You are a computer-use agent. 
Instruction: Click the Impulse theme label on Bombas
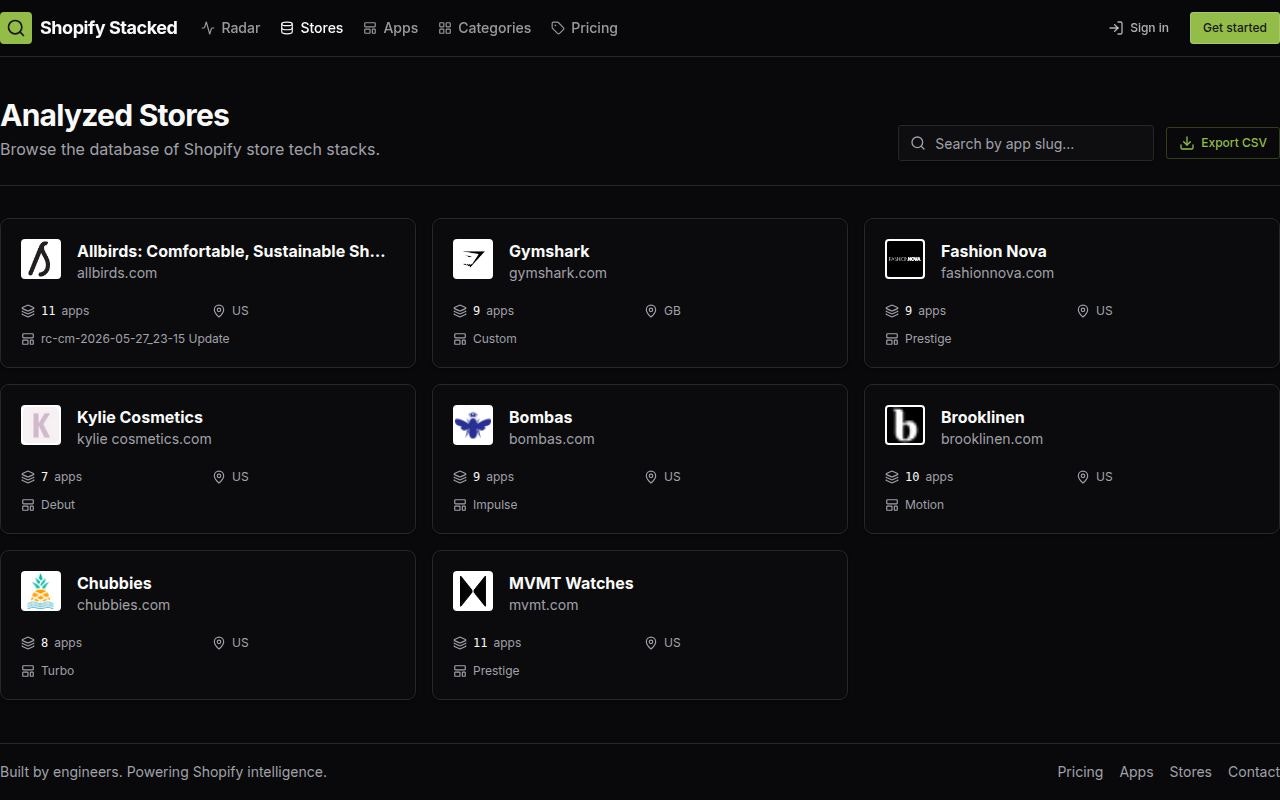[495, 505]
